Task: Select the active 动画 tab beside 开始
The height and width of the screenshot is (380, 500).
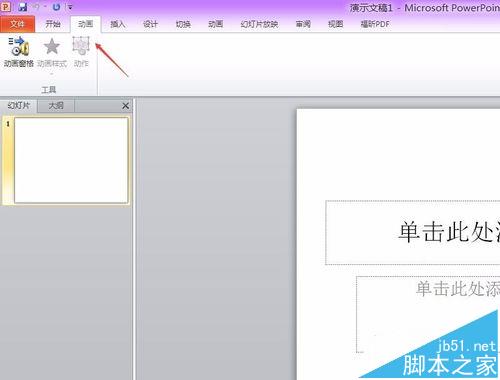Action: [x=86, y=24]
